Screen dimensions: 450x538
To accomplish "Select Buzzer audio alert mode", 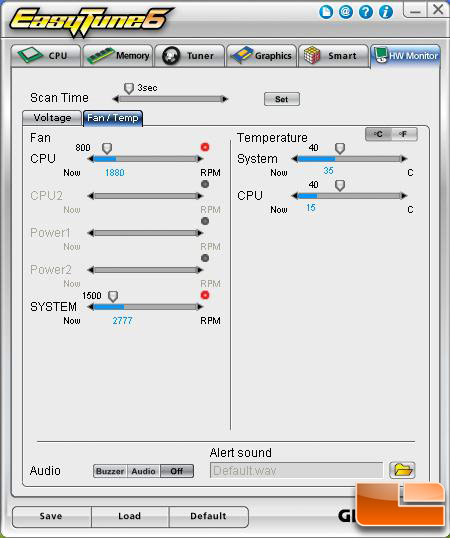I will click(x=110, y=471).
